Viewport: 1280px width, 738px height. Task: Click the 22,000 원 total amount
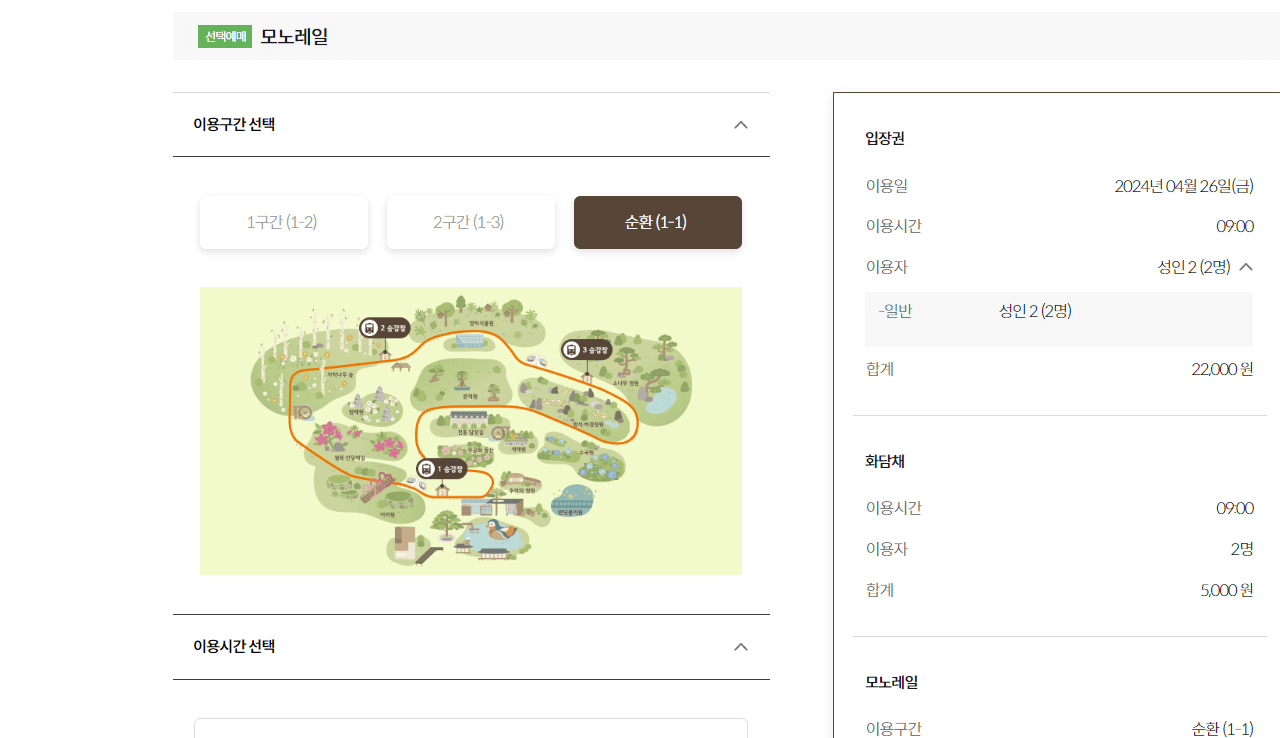1222,369
